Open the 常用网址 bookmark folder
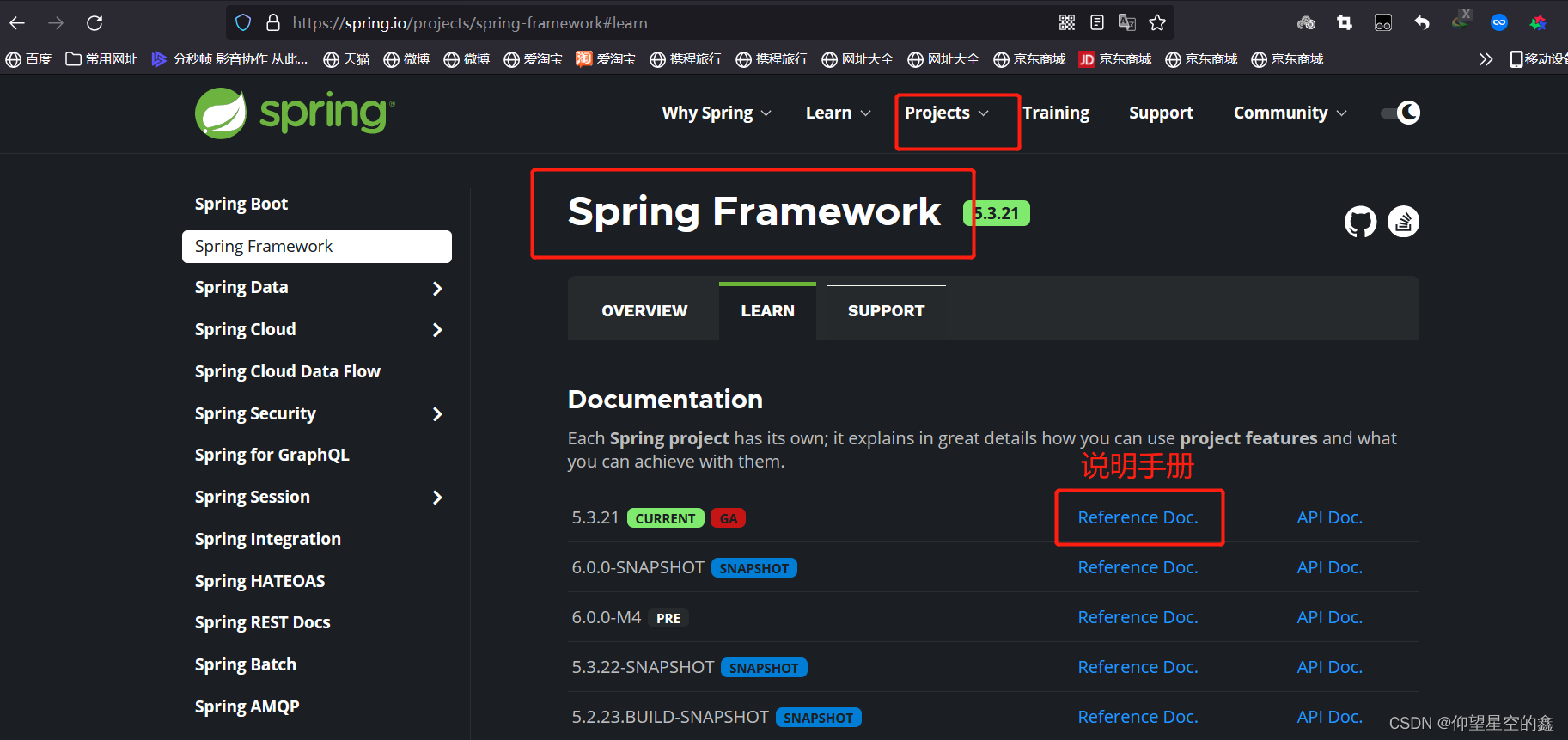This screenshot has width=1568, height=740. pos(101,59)
